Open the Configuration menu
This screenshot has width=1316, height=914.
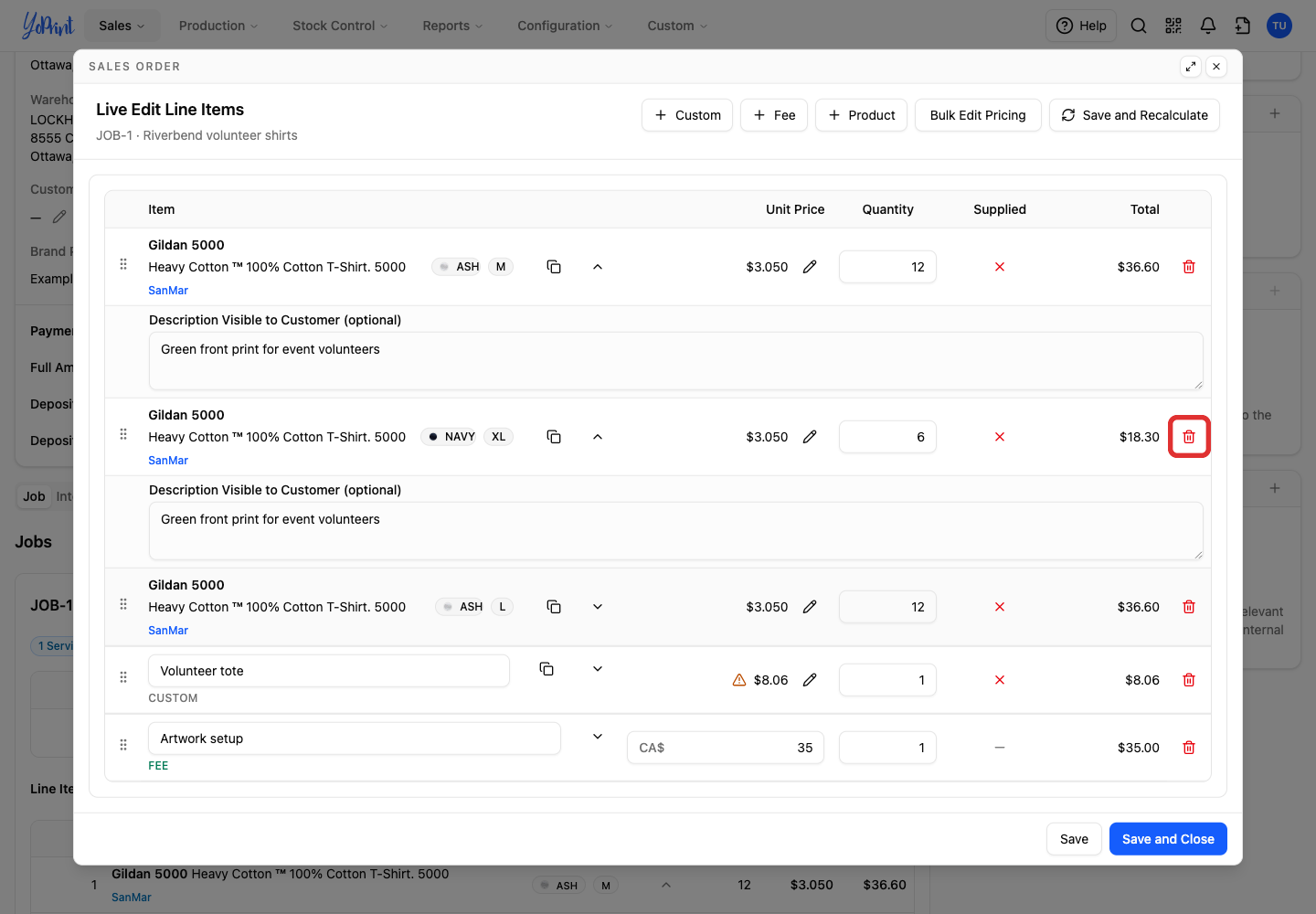[x=565, y=26]
